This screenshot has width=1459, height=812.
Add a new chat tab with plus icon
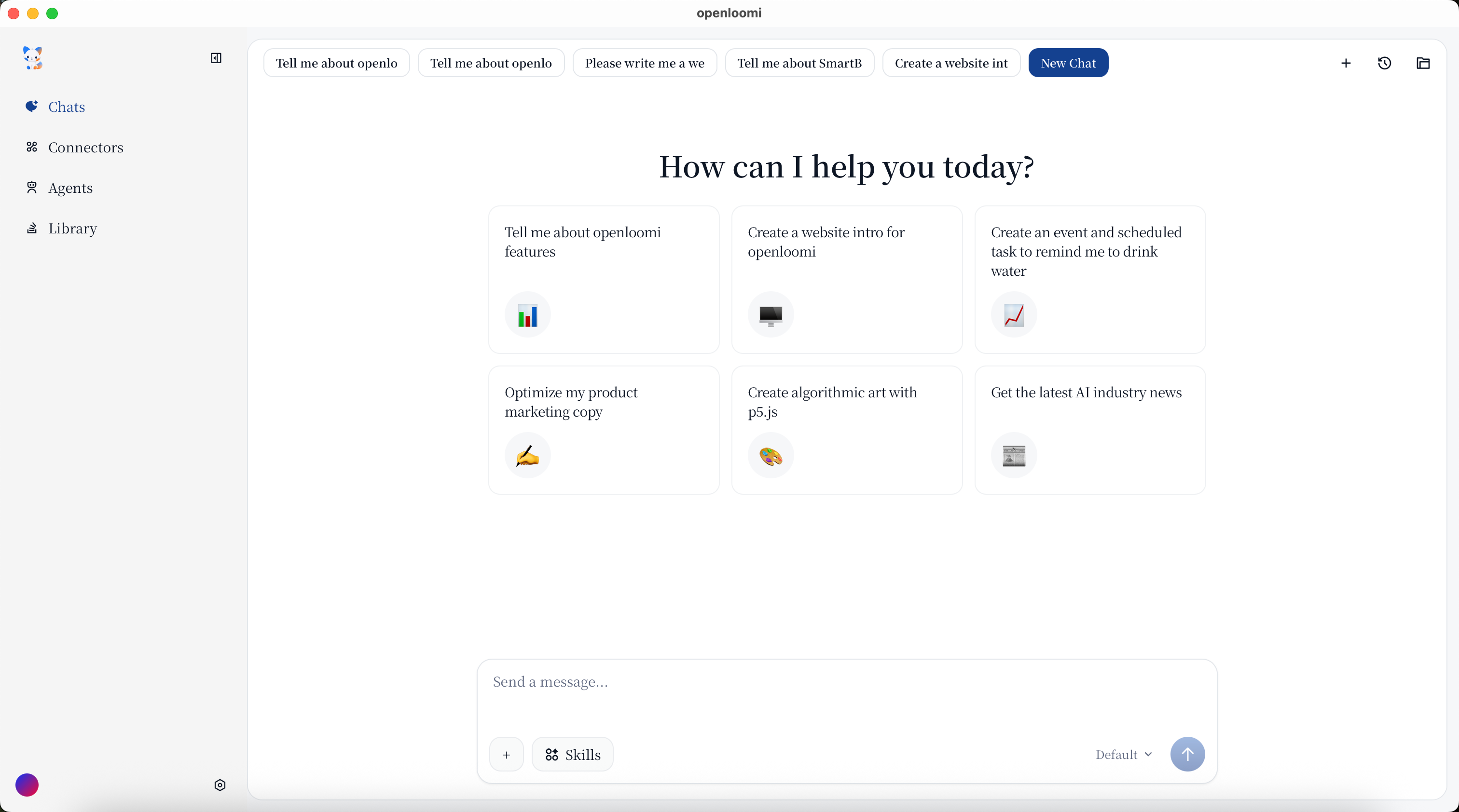[x=1346, y=63]
